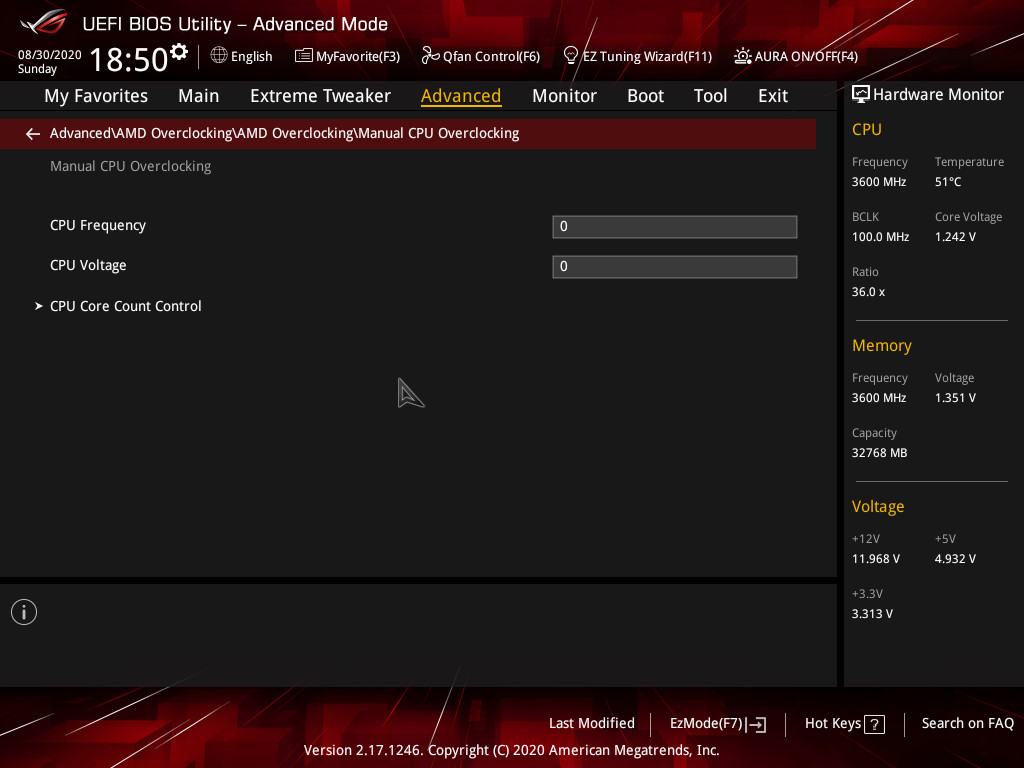The width and height of the screenshot is (1024, 768).
Task: Click the 1.242 V core voltage value
Action: click(955, 236)
